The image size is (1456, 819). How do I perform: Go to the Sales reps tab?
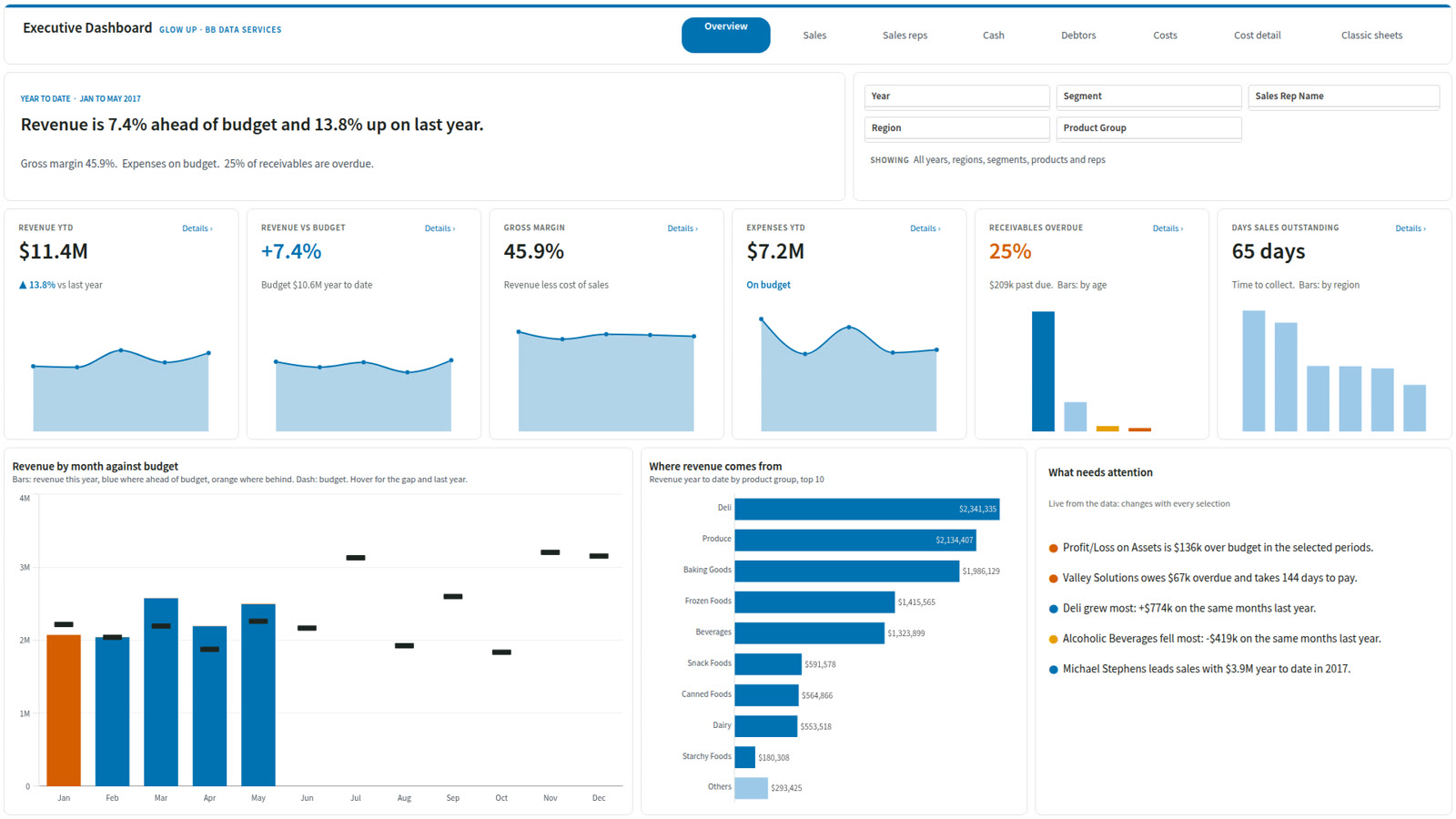905,35
